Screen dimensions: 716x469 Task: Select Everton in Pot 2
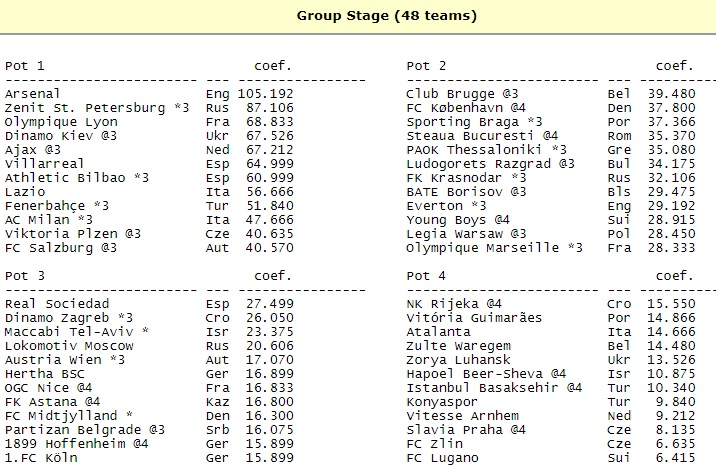coord(434,206)
